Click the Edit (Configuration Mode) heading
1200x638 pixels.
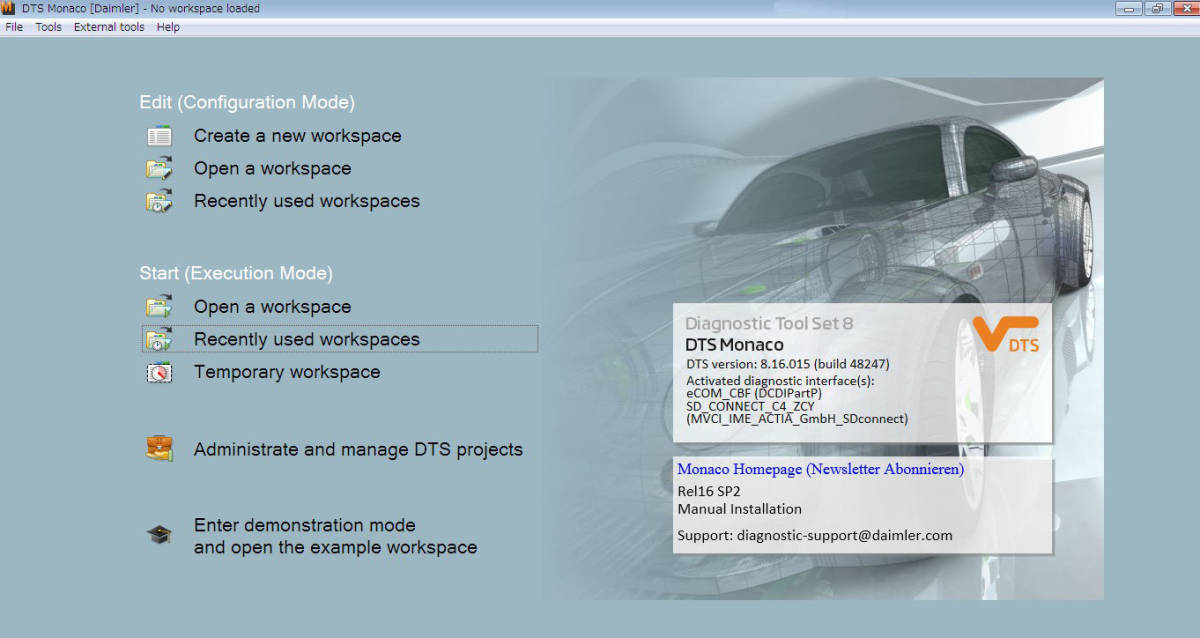point(247,102)
